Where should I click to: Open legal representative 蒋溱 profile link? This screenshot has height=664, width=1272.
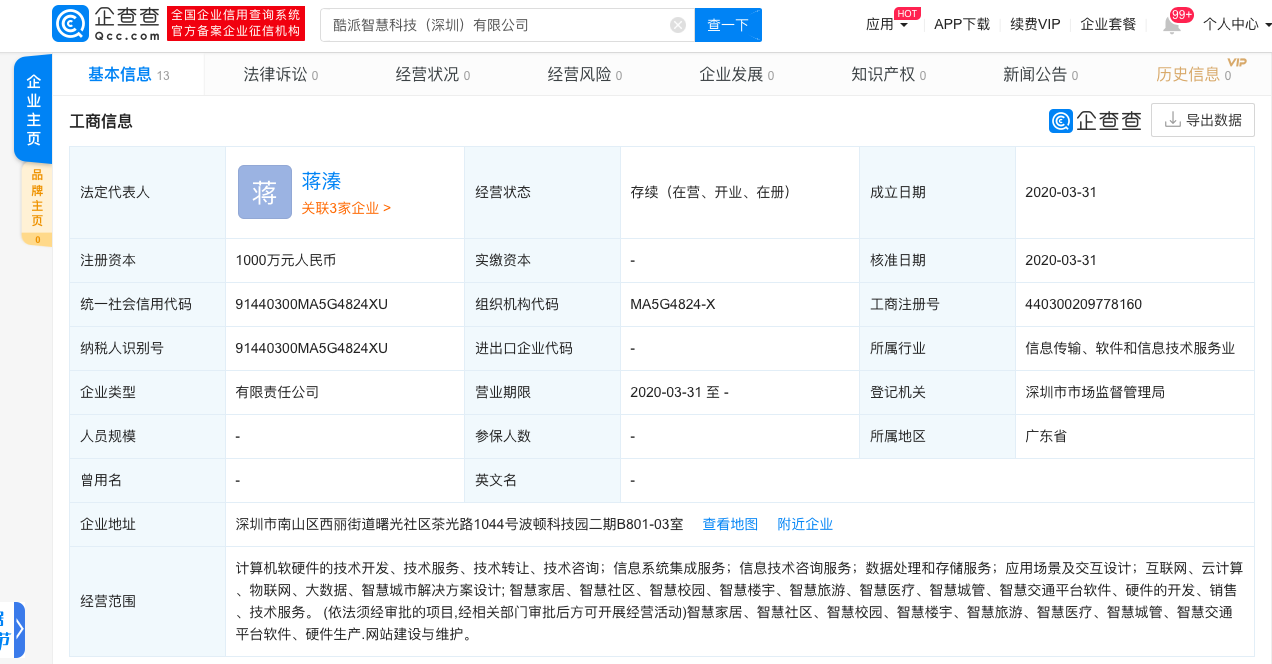pos(321,181)
